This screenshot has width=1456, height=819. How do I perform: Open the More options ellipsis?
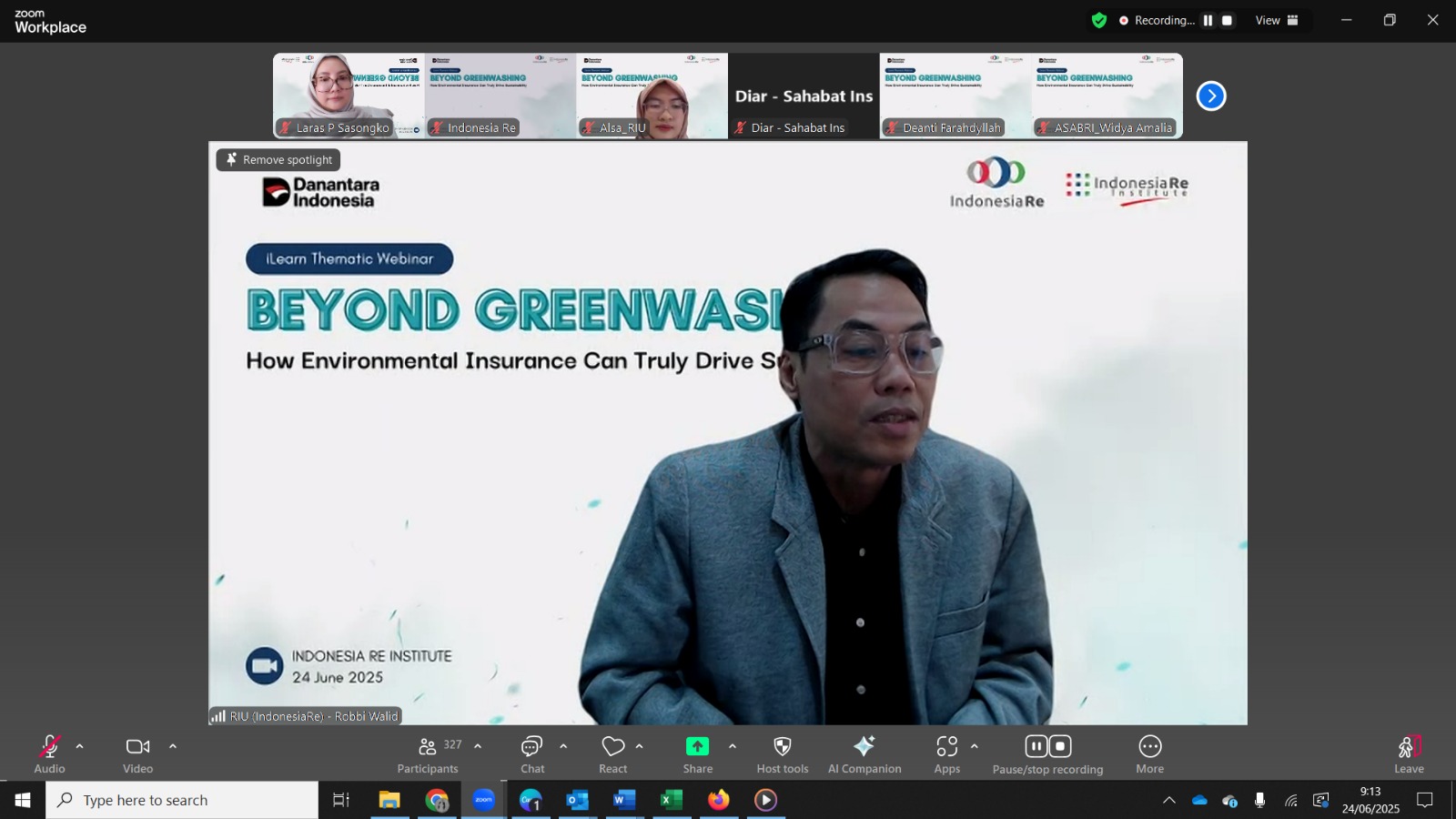[1150, 746]
